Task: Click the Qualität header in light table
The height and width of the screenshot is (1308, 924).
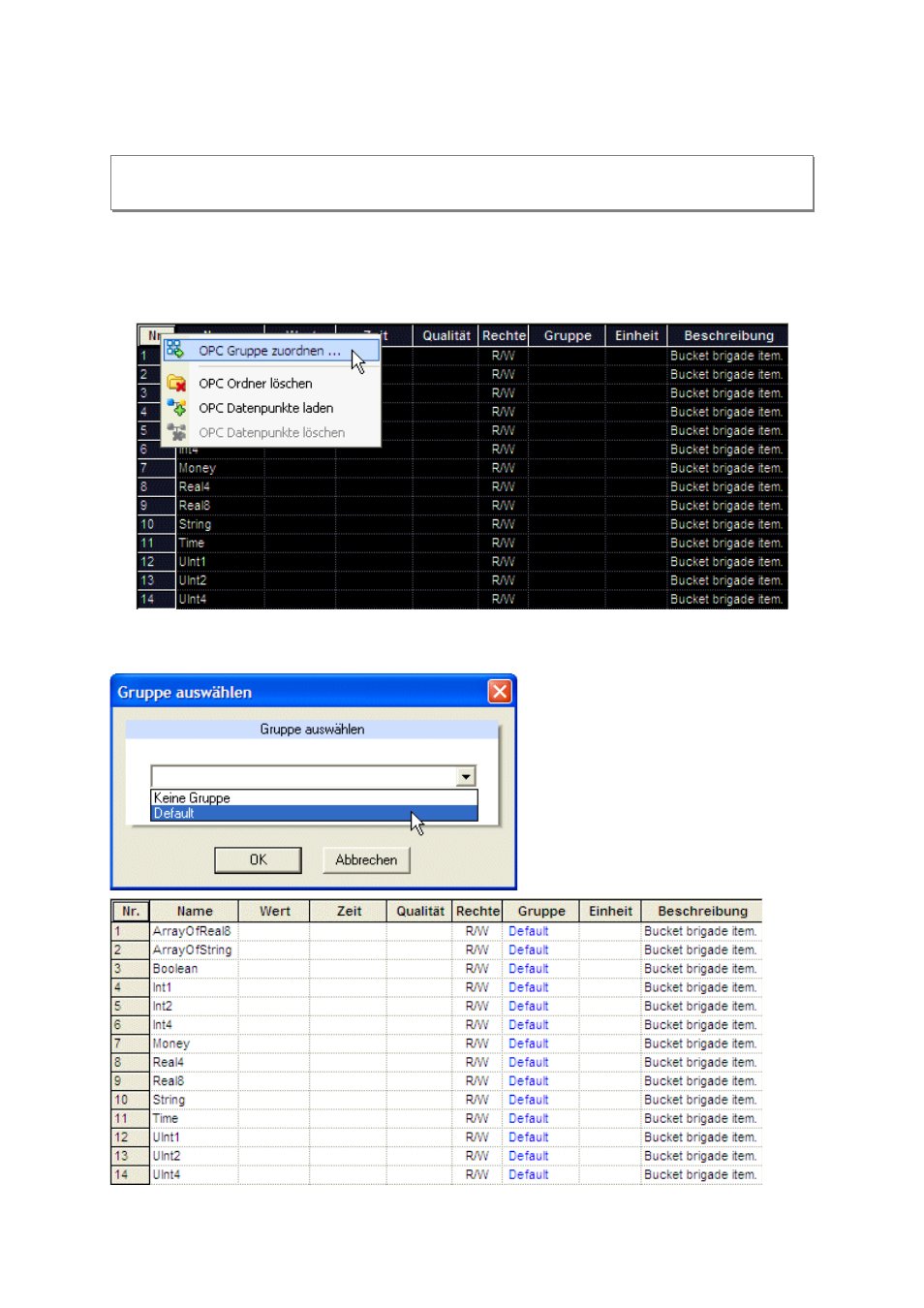Action: pos(420,911)
